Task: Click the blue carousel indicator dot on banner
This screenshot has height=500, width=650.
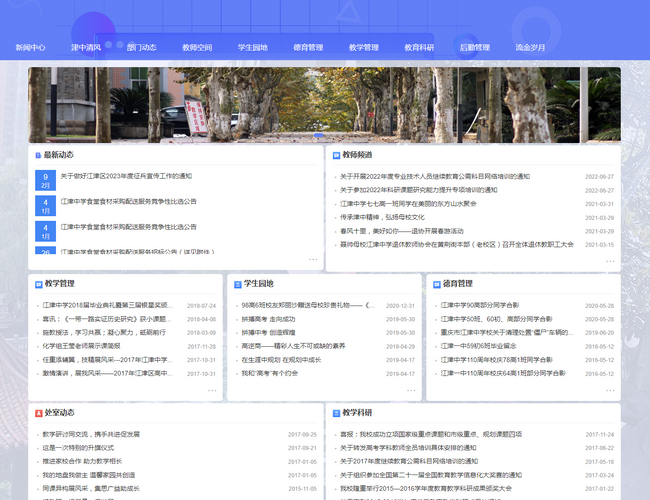Action: tap(318, 135)
